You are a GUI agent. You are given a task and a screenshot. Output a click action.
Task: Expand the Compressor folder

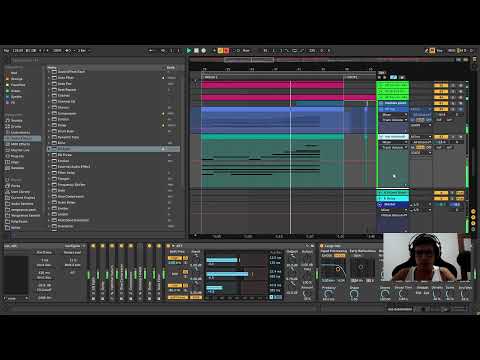(49, 114)
